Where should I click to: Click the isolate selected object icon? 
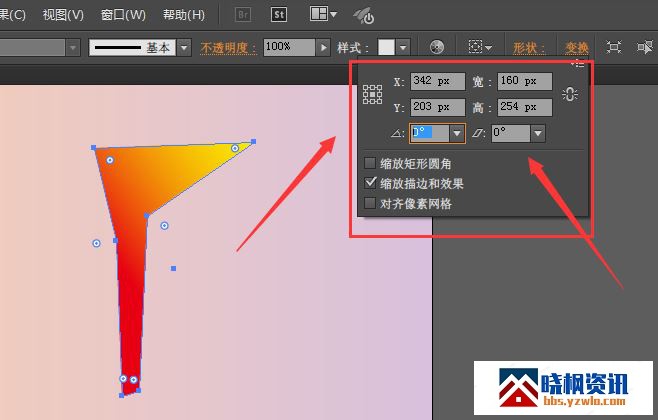(x=614, y=47)
